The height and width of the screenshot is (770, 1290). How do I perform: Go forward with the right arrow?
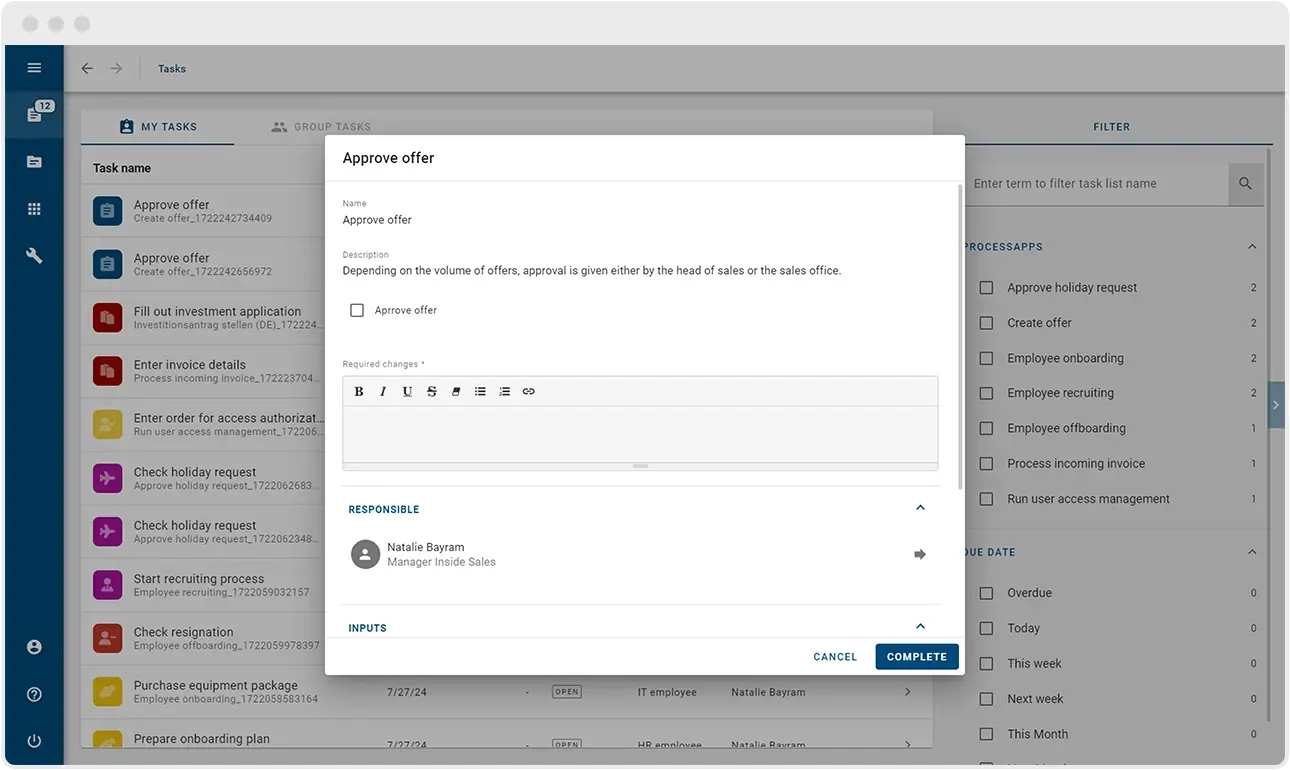[116, 68]
